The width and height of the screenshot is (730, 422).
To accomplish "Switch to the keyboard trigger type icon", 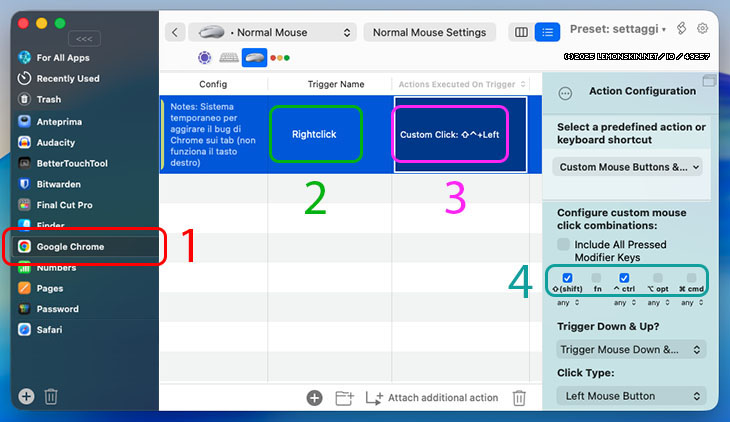I will point(229,58).
